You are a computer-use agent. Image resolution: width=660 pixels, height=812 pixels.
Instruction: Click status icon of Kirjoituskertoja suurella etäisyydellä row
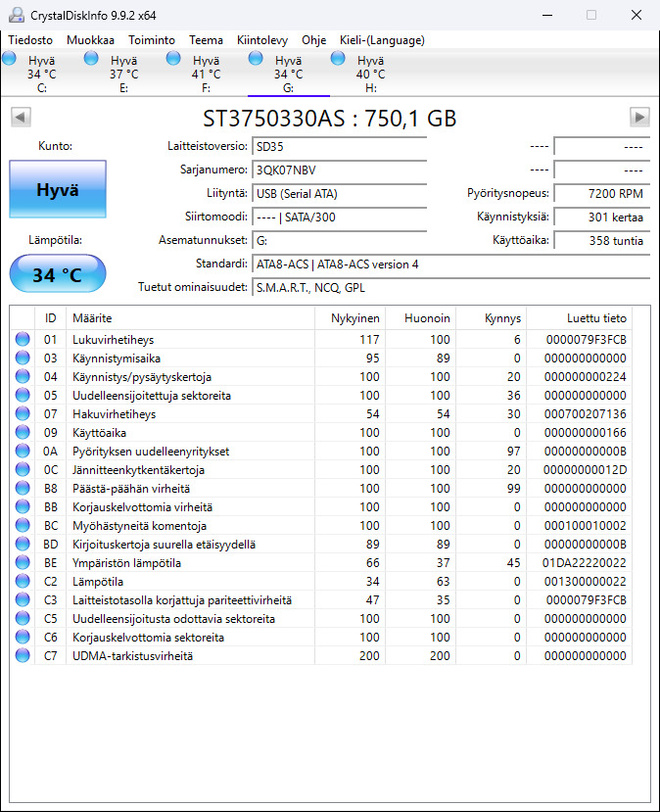[23, 544]
